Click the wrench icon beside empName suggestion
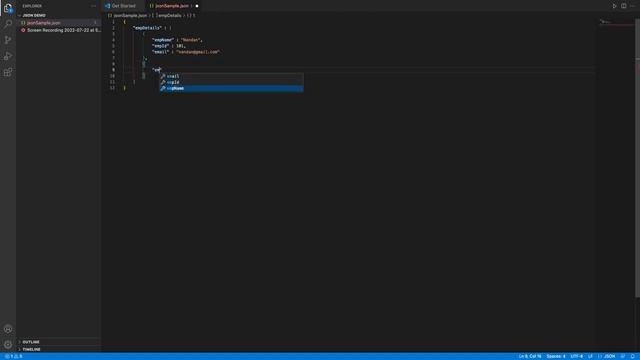 [x=163, y=89]
